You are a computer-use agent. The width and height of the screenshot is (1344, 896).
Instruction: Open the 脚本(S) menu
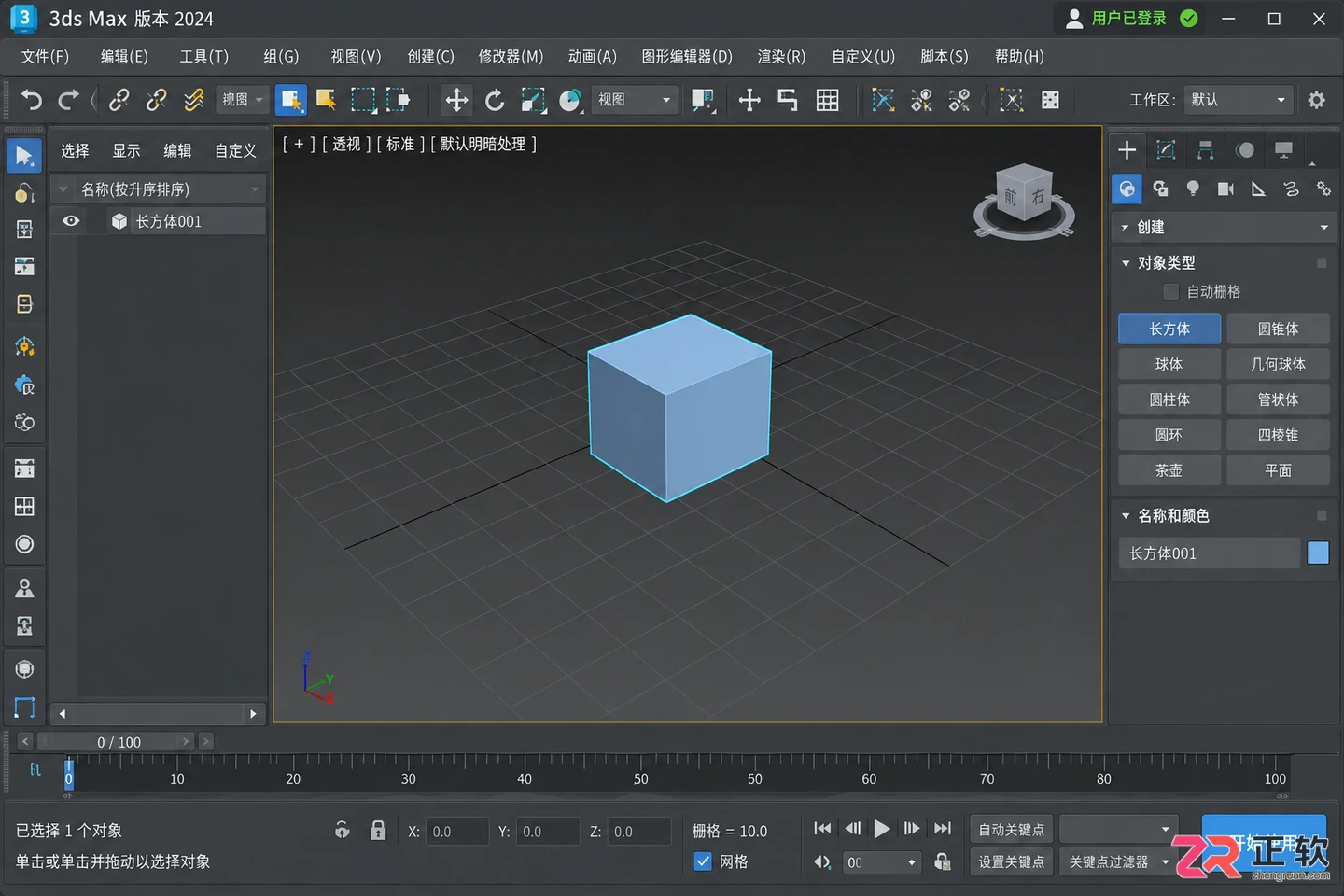coord(945,56)
